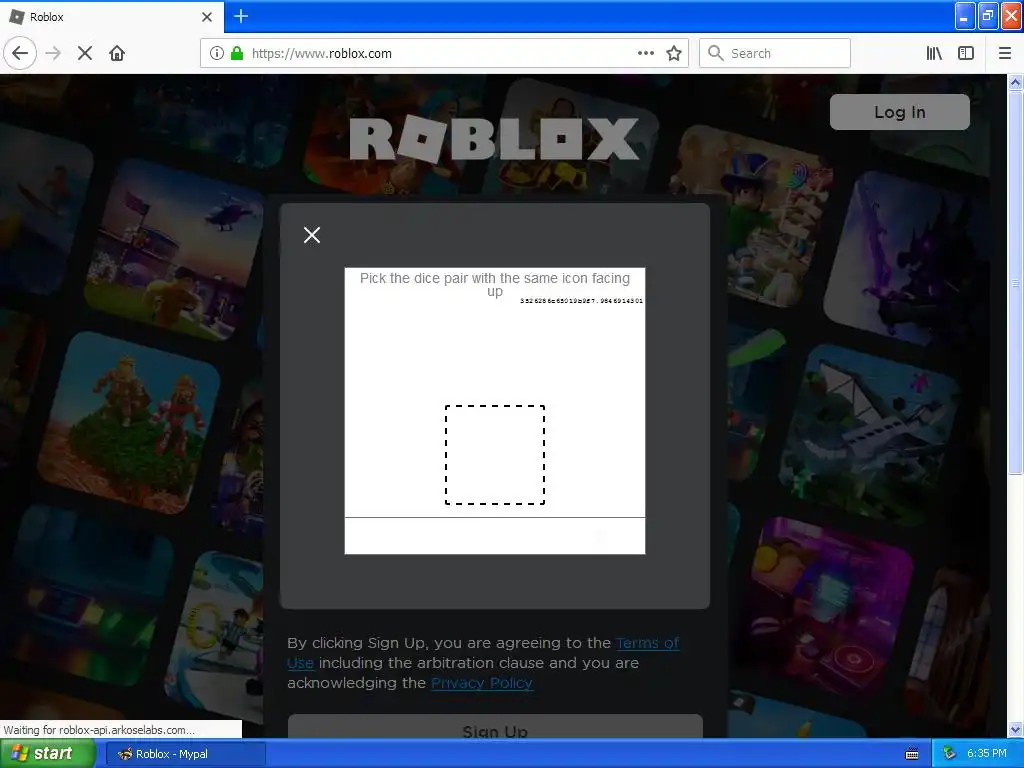This screenshot has height=768, width=1024.
Task: Click the green secure padlock icon
Action: pyautogui.click(x=237, y=53)
